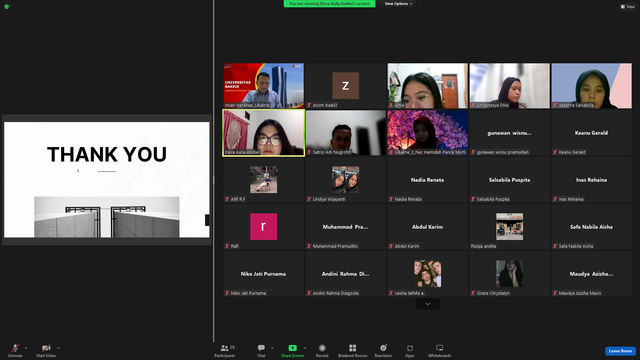Select the raisha lathifa a. tile
The image size is (640, 360).
point(427,273)
